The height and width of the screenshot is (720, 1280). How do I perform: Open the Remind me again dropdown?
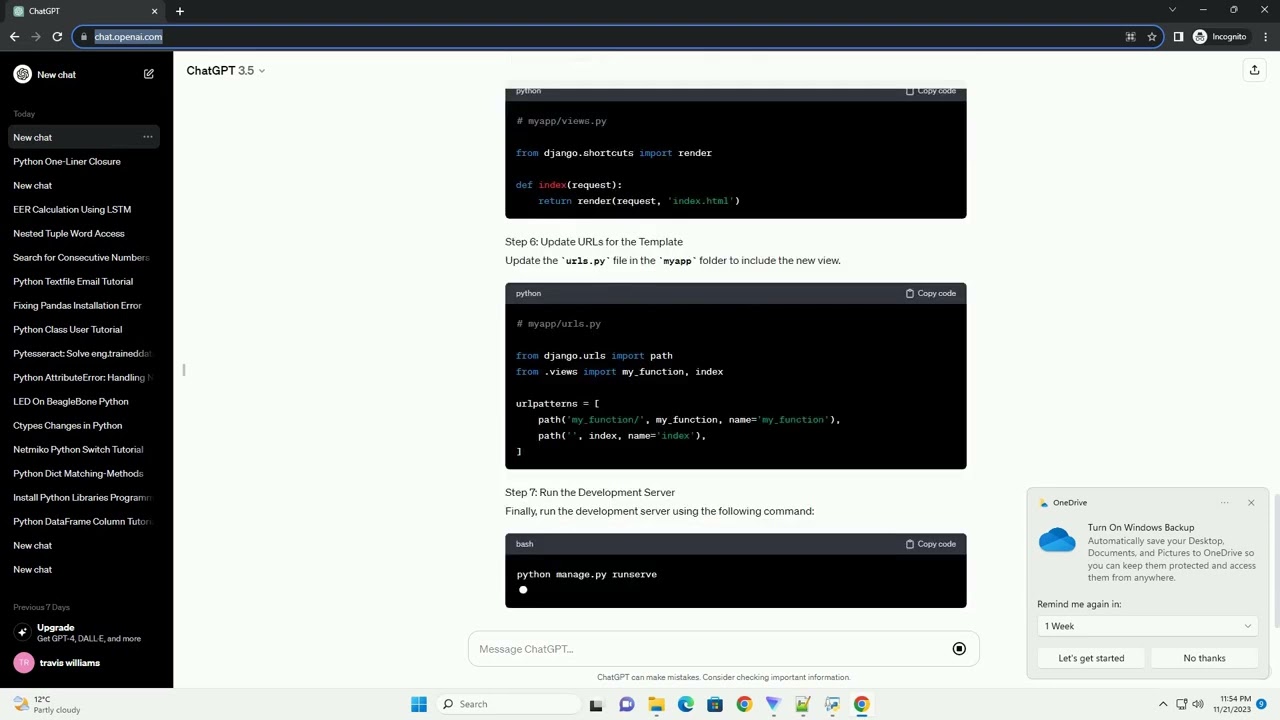[x=1147, y=626]
